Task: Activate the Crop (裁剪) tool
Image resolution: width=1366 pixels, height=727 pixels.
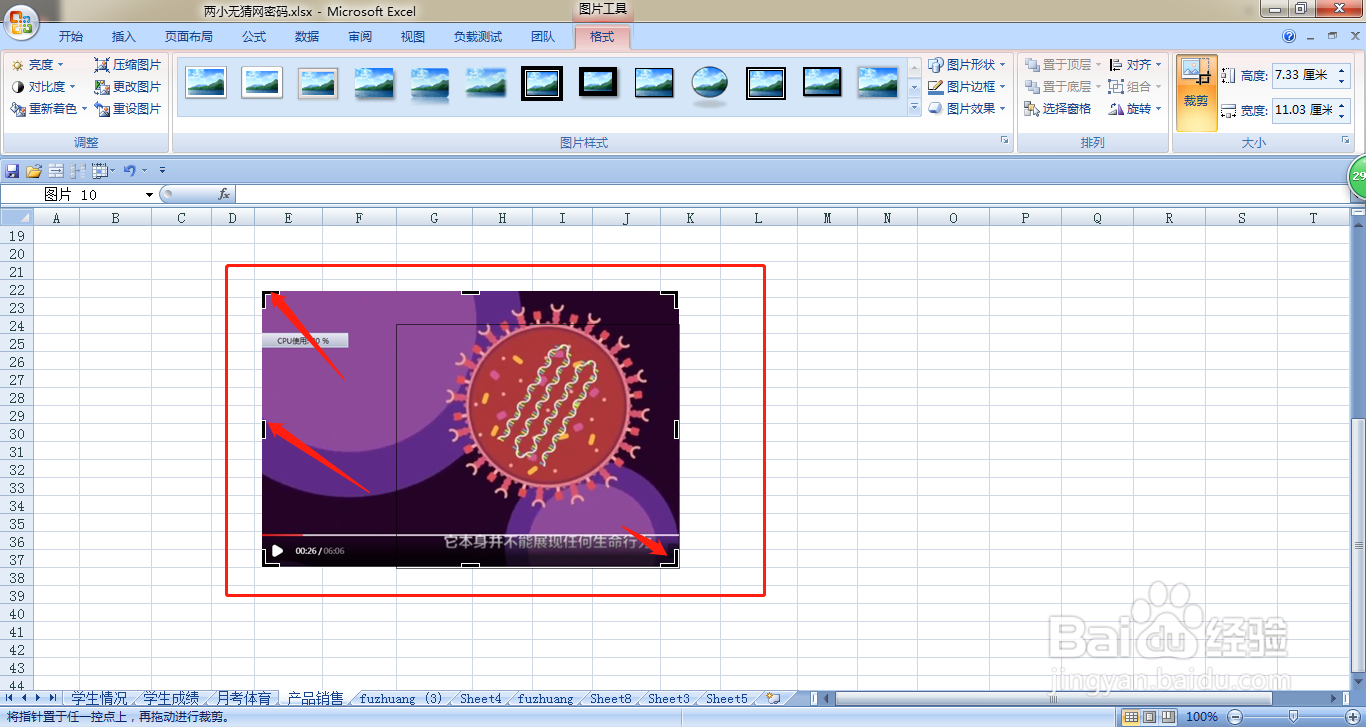Action: click(x=1196, y=93)
